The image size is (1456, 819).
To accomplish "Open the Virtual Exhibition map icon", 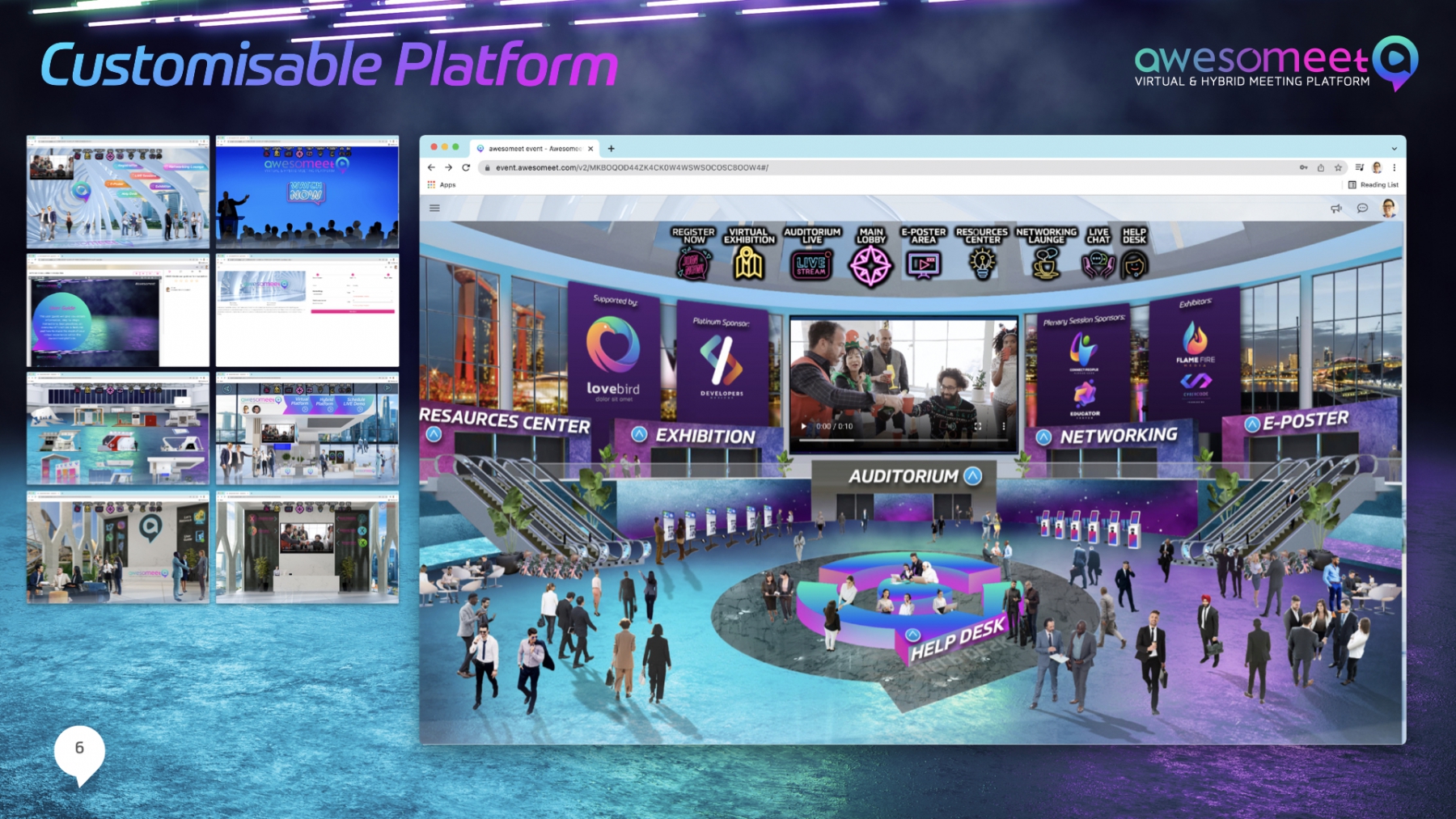I will [748, 264].
